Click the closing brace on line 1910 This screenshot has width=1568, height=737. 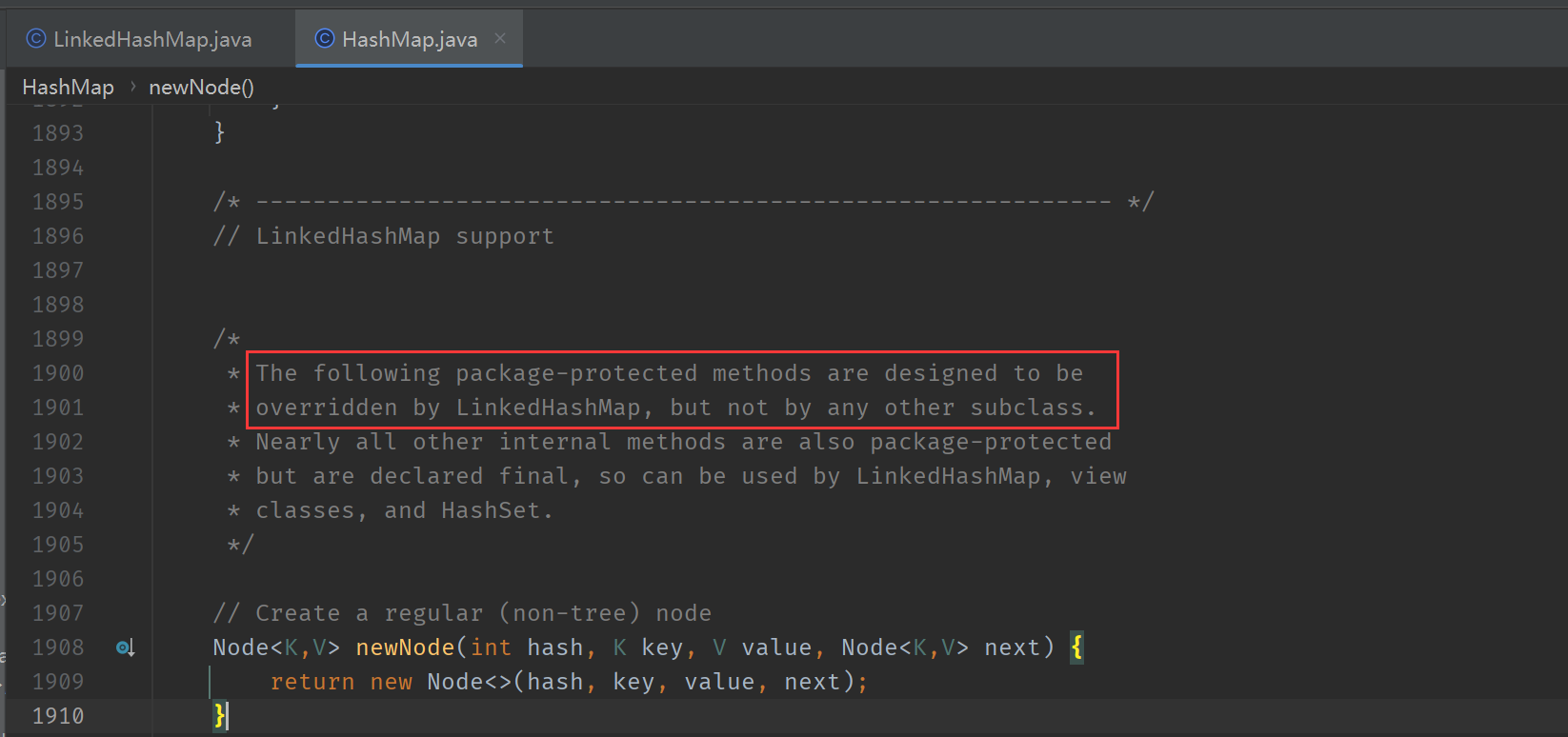click(x=220, y=715)
